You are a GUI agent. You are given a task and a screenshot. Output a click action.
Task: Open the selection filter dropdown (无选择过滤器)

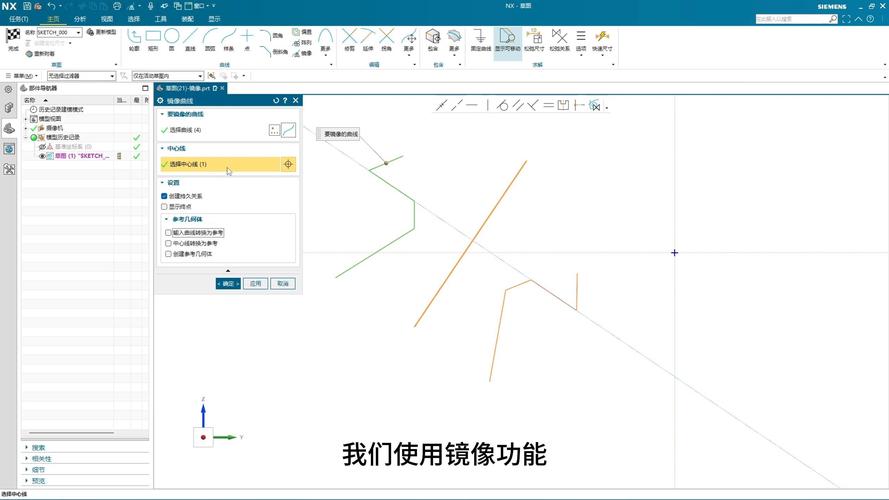pos(112,76)
